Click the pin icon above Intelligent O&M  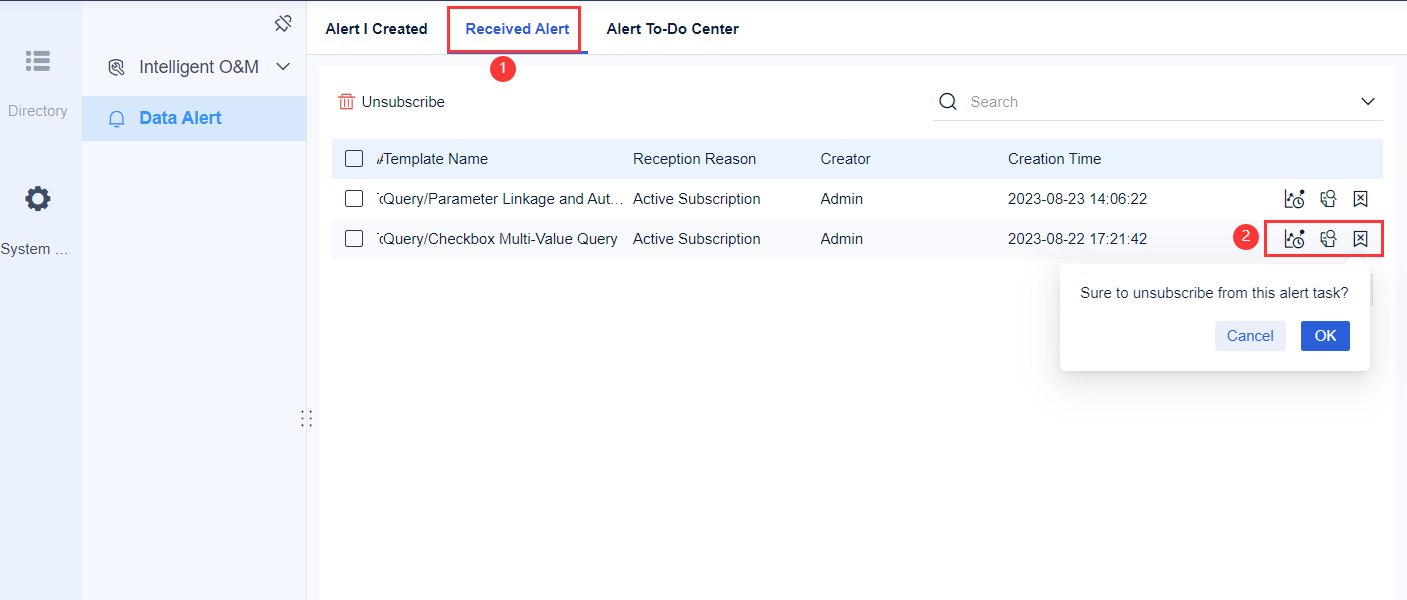pyautogui.click(x=283, y=22)
